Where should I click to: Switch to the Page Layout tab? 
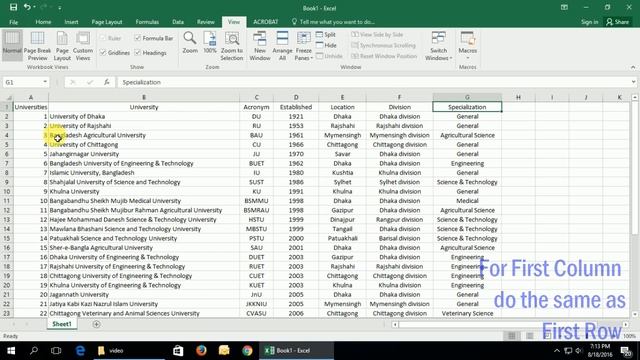[107, 22]
